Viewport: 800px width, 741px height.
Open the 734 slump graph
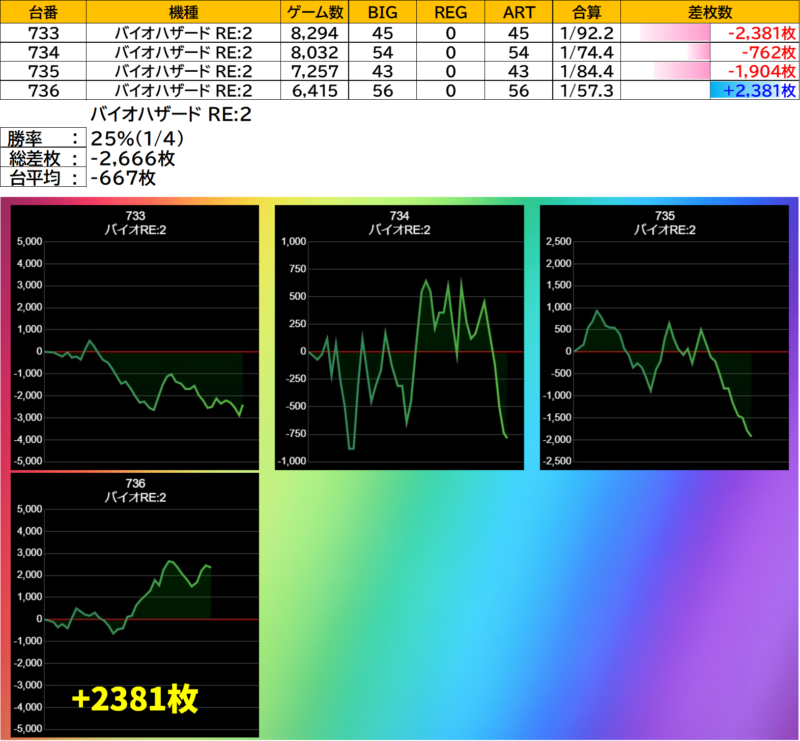click(399, 337)
